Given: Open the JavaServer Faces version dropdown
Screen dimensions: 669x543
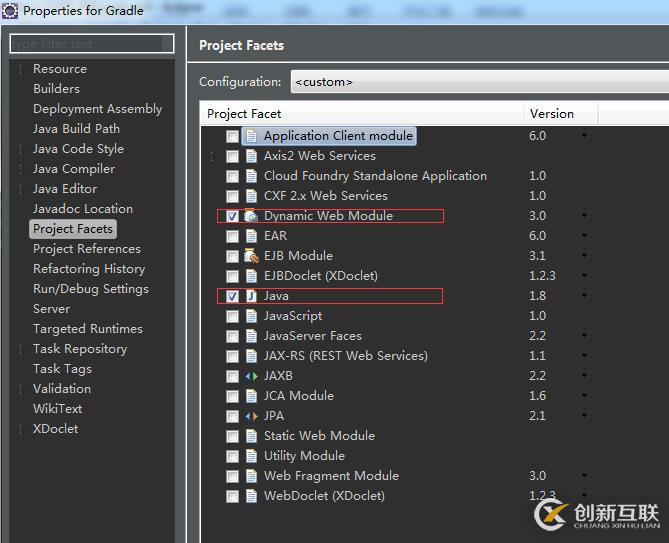Looking at the screenshot, I should [x=585, y=336].
